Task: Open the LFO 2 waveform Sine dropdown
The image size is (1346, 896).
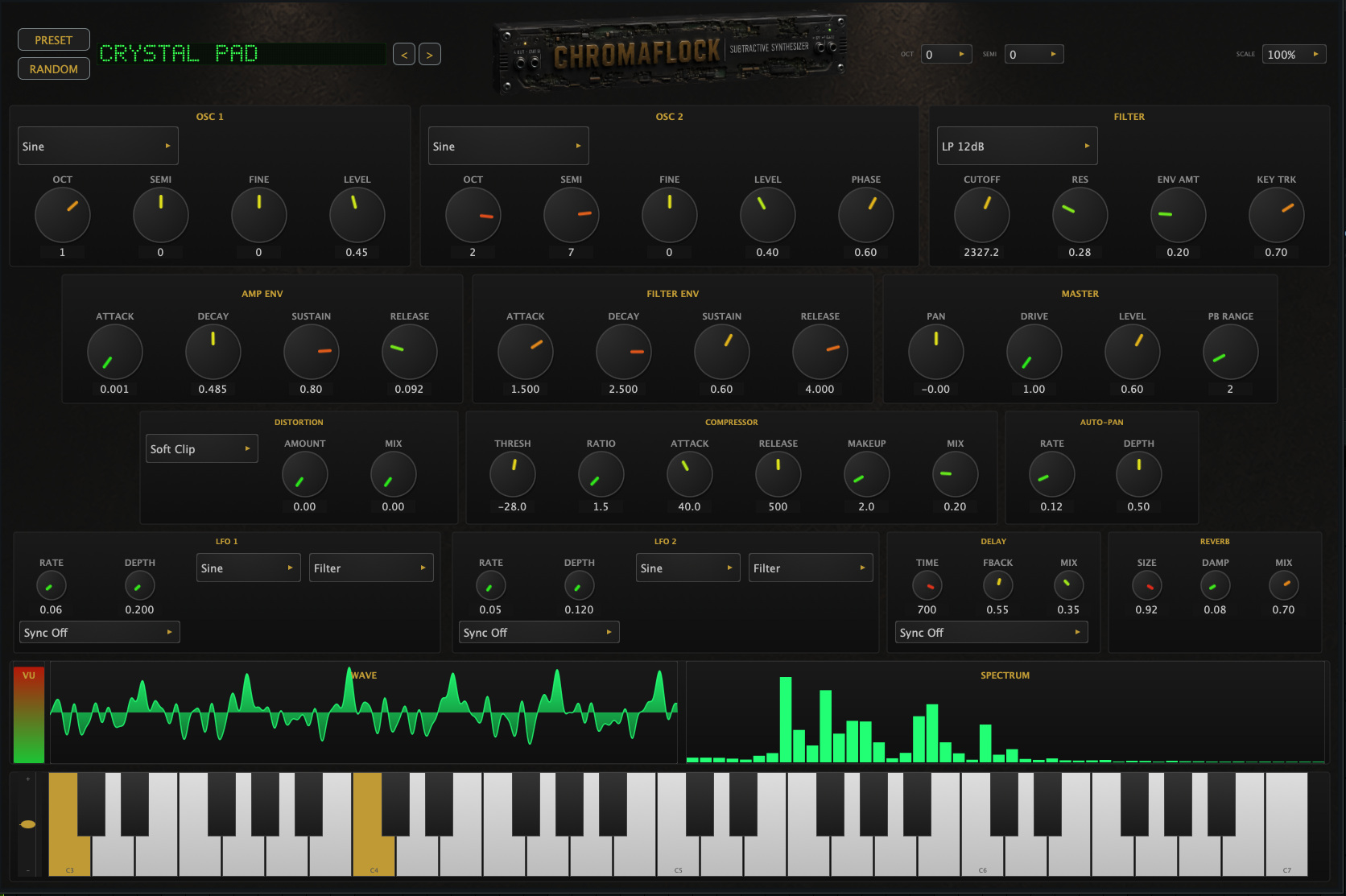Action: [688, 568]
